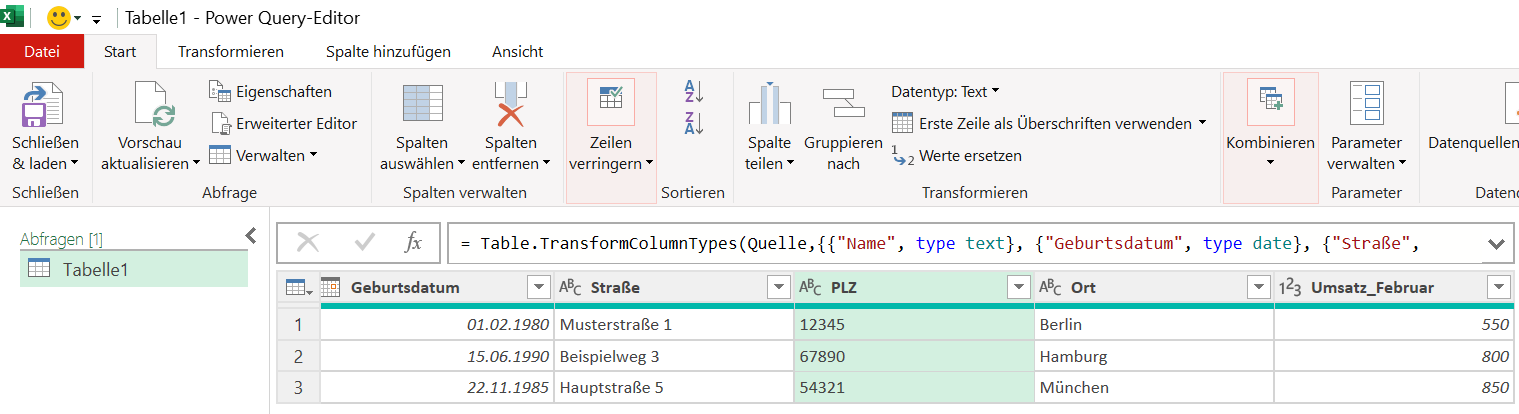Open Spalten entfernen dropdown arrow
Image resolution: width=1519 pixels, height=414 pixels.
[547, 164]
